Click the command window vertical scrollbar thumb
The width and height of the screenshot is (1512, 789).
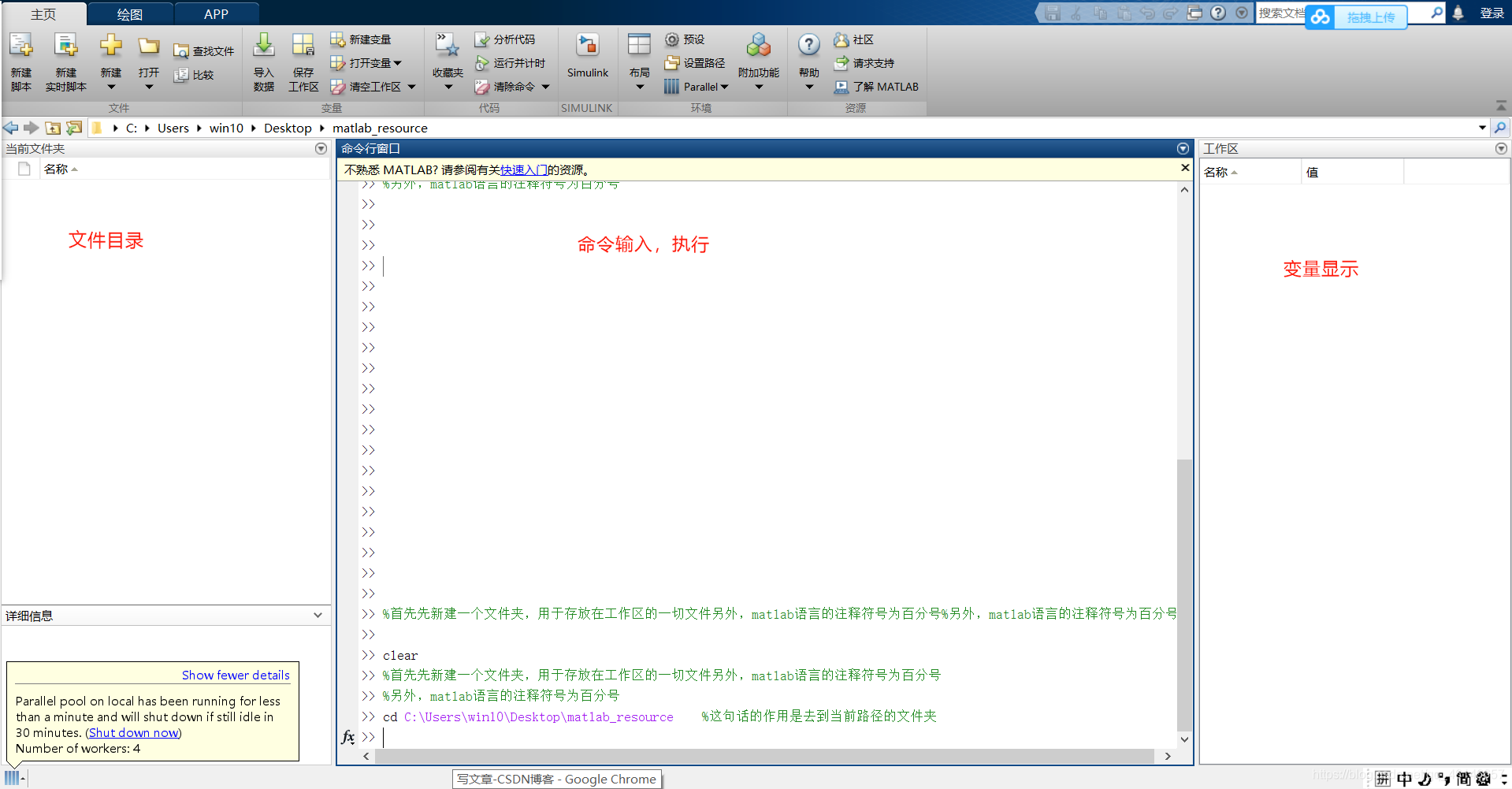coord(1184,595)
